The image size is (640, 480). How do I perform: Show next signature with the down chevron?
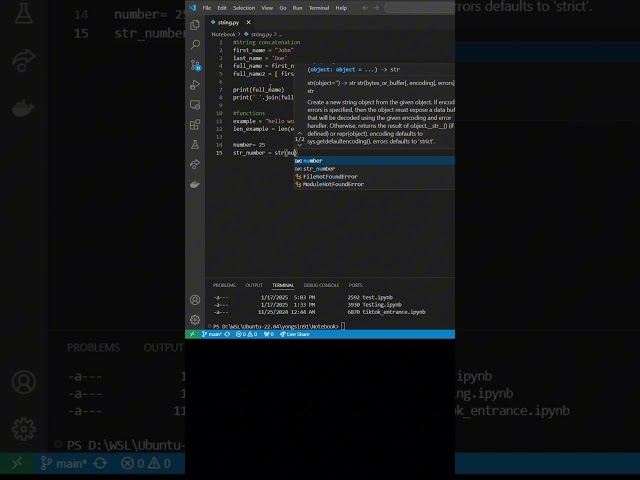pyautogui.click(x=300, y=145)
